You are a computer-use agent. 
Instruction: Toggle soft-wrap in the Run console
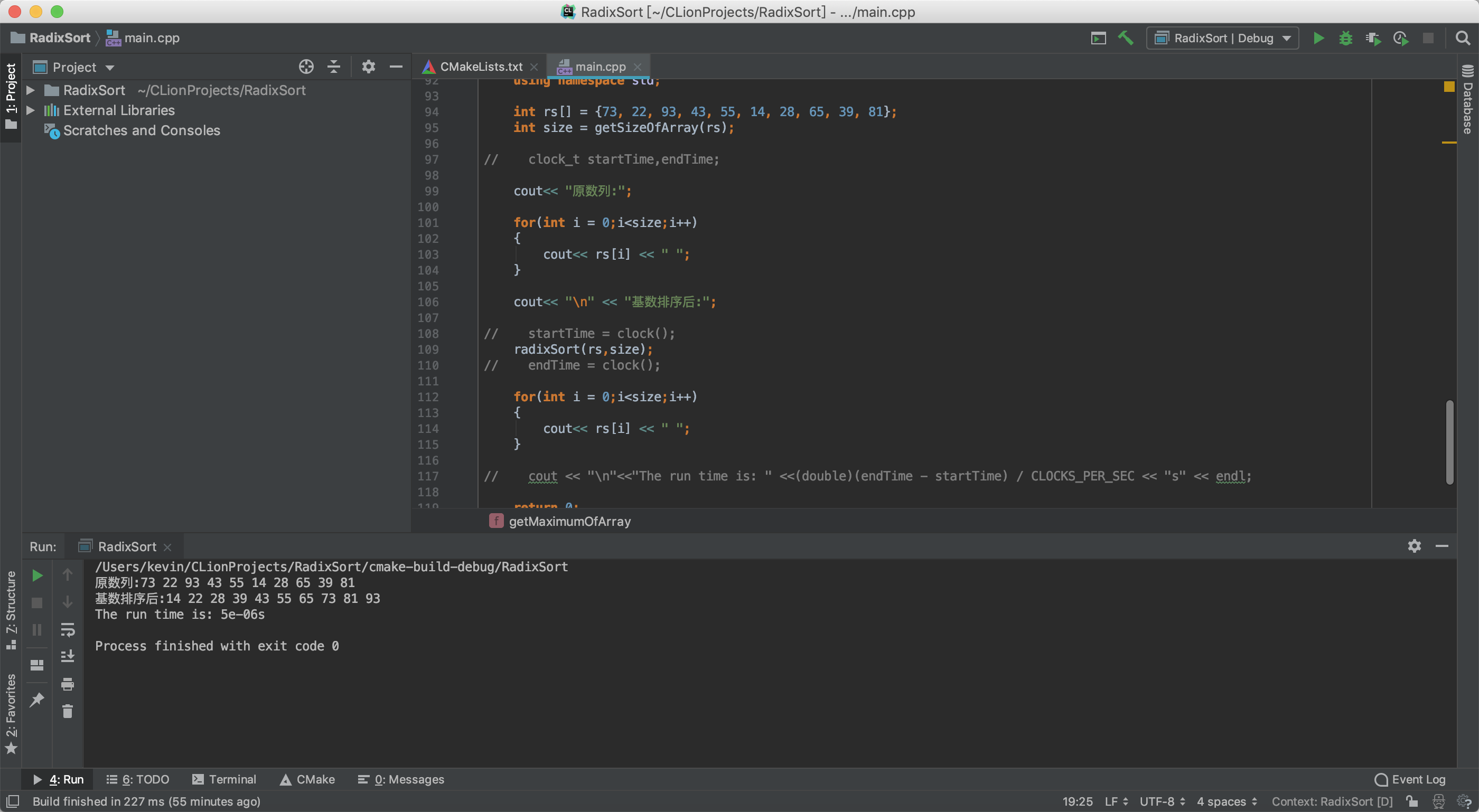(68, 630)
